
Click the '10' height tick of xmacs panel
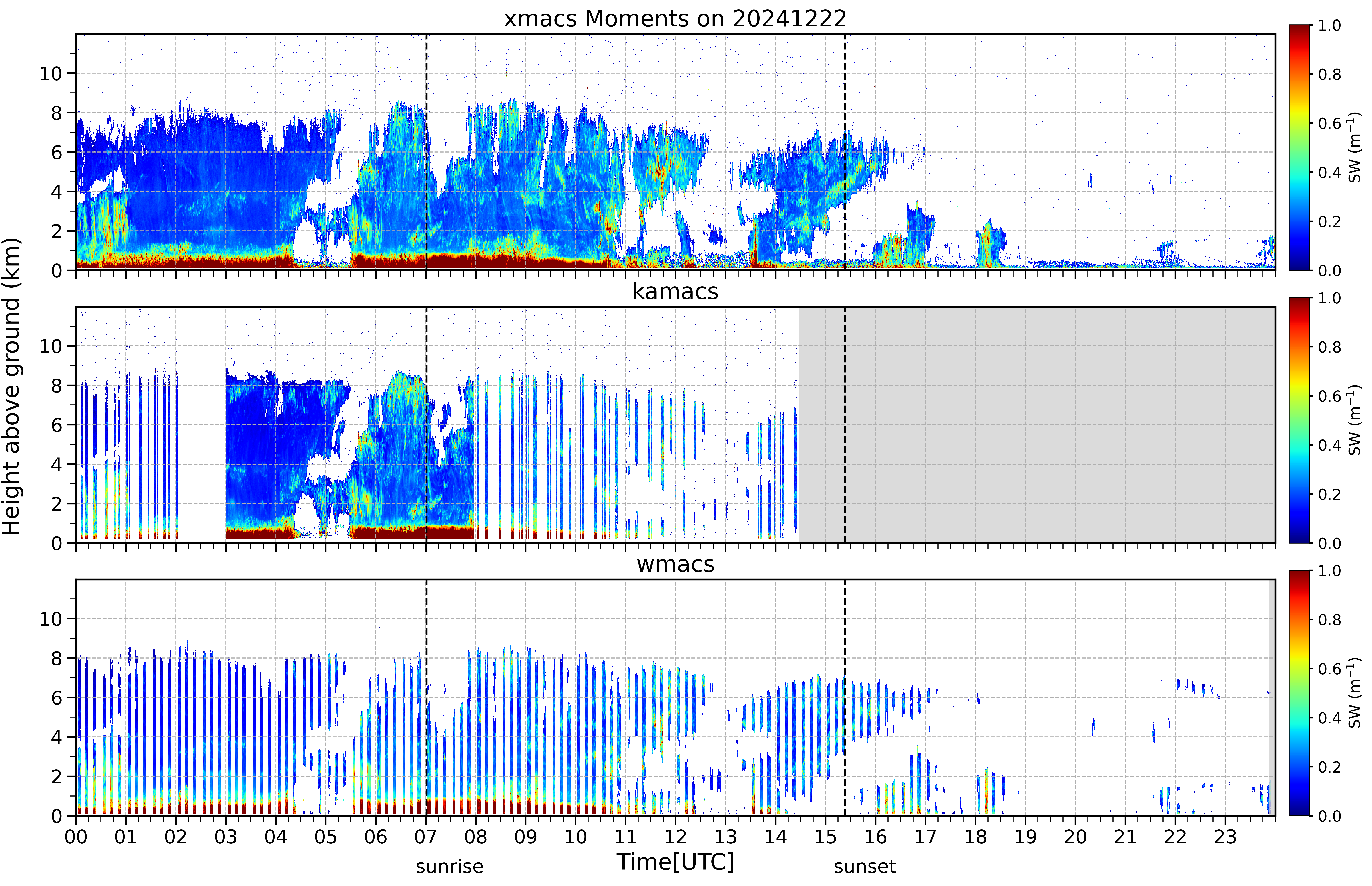(51, 74)
